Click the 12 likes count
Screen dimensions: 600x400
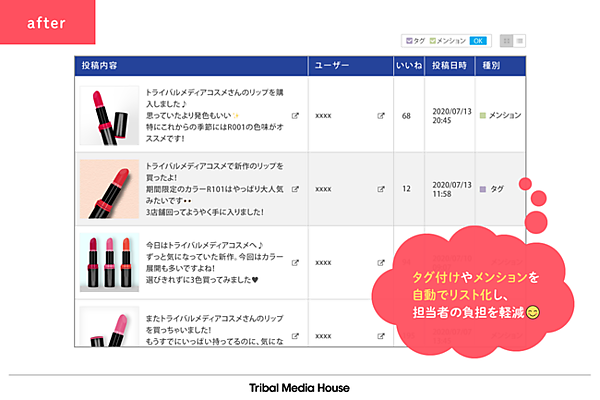coord(406,189)
